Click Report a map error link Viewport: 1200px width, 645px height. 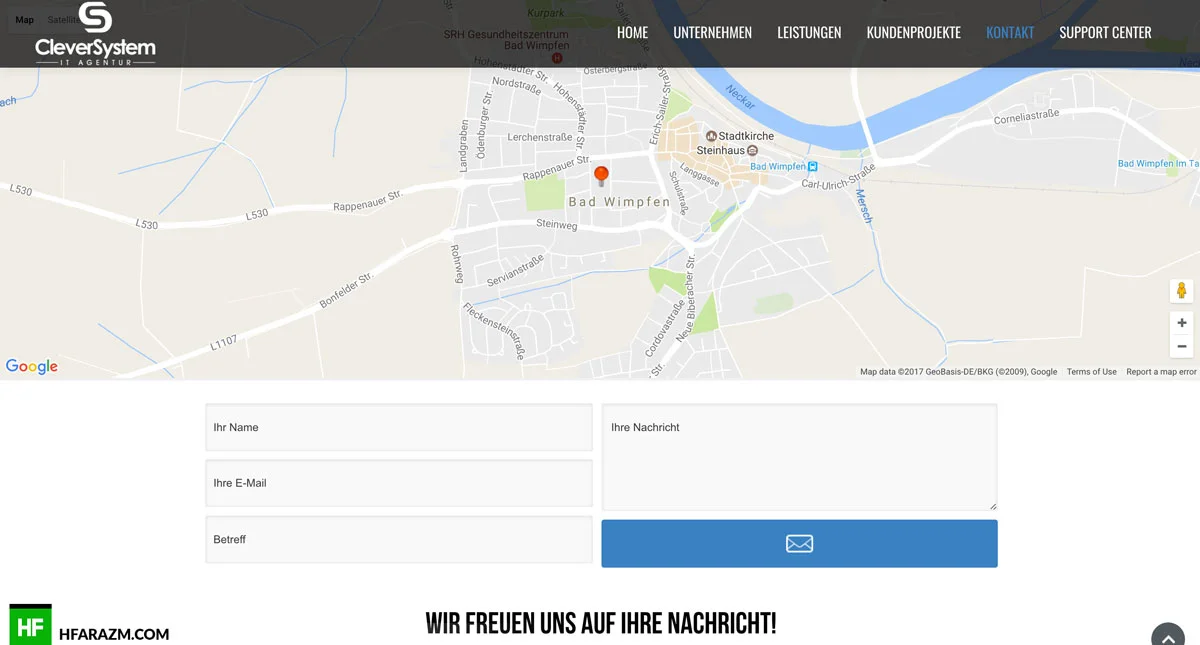[x=1161, y=372]
